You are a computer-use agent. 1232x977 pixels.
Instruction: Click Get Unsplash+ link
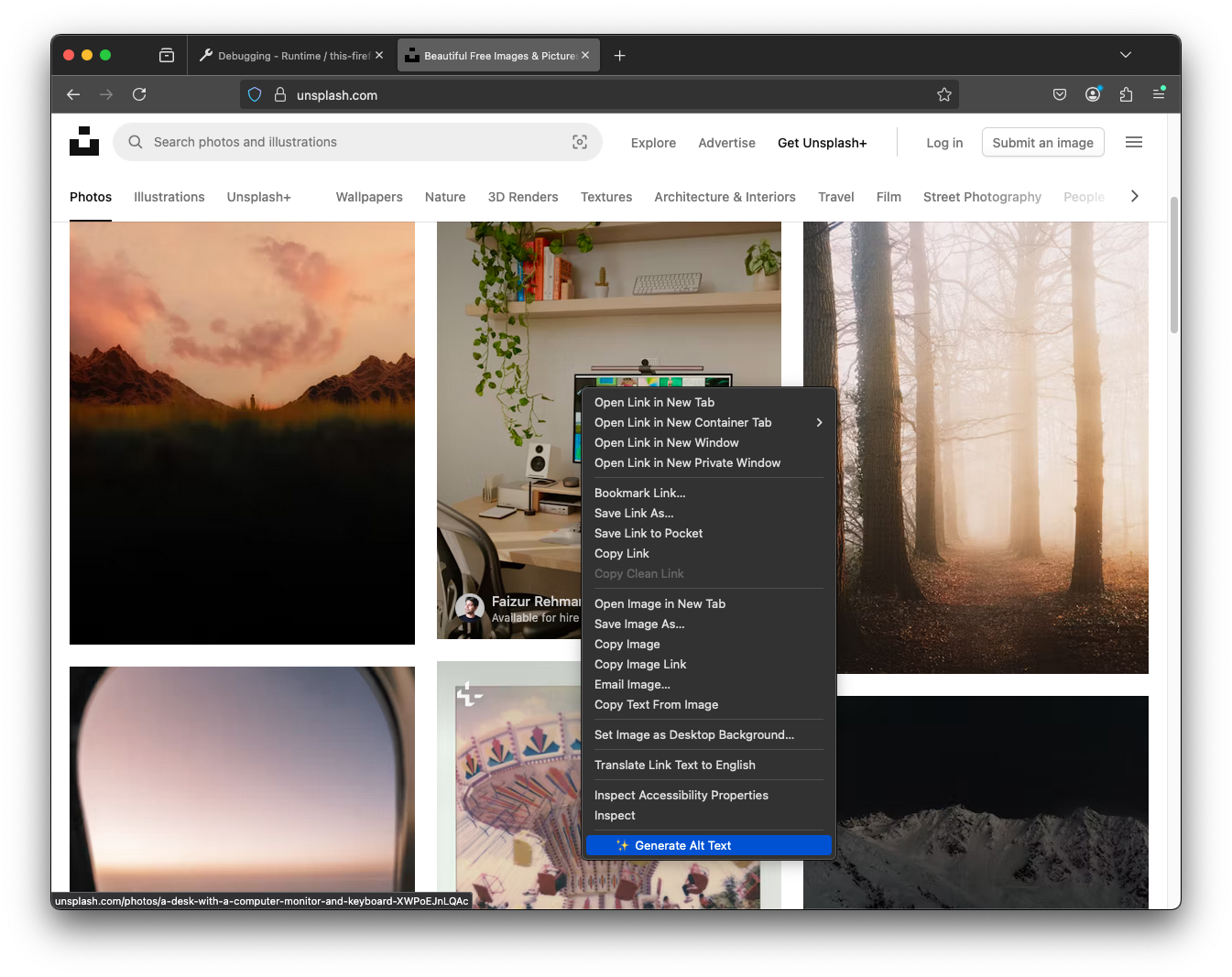click(x=822, y=143)
